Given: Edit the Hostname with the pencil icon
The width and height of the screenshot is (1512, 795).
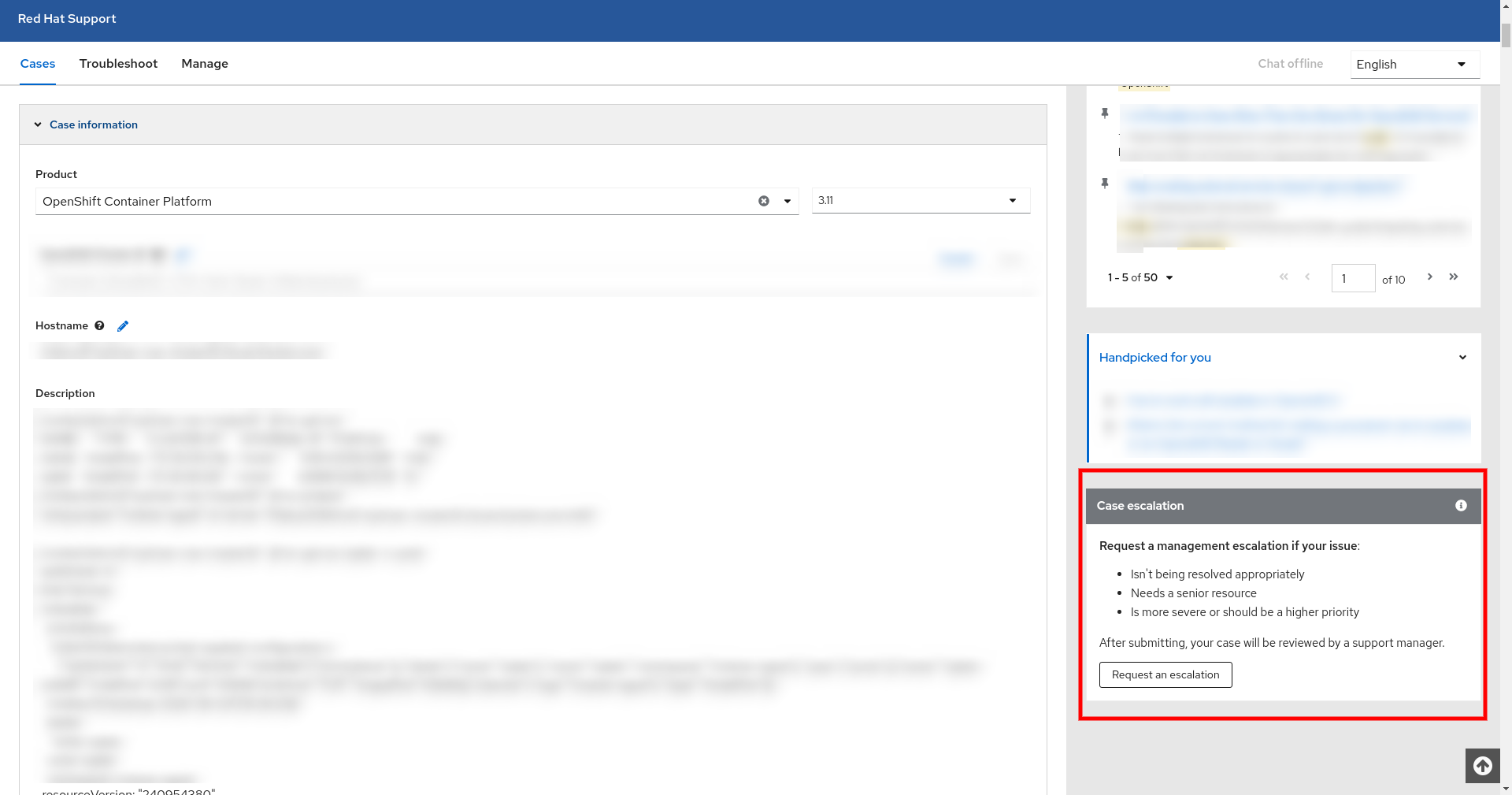Looking at the screenshot, I should point(123,325).
